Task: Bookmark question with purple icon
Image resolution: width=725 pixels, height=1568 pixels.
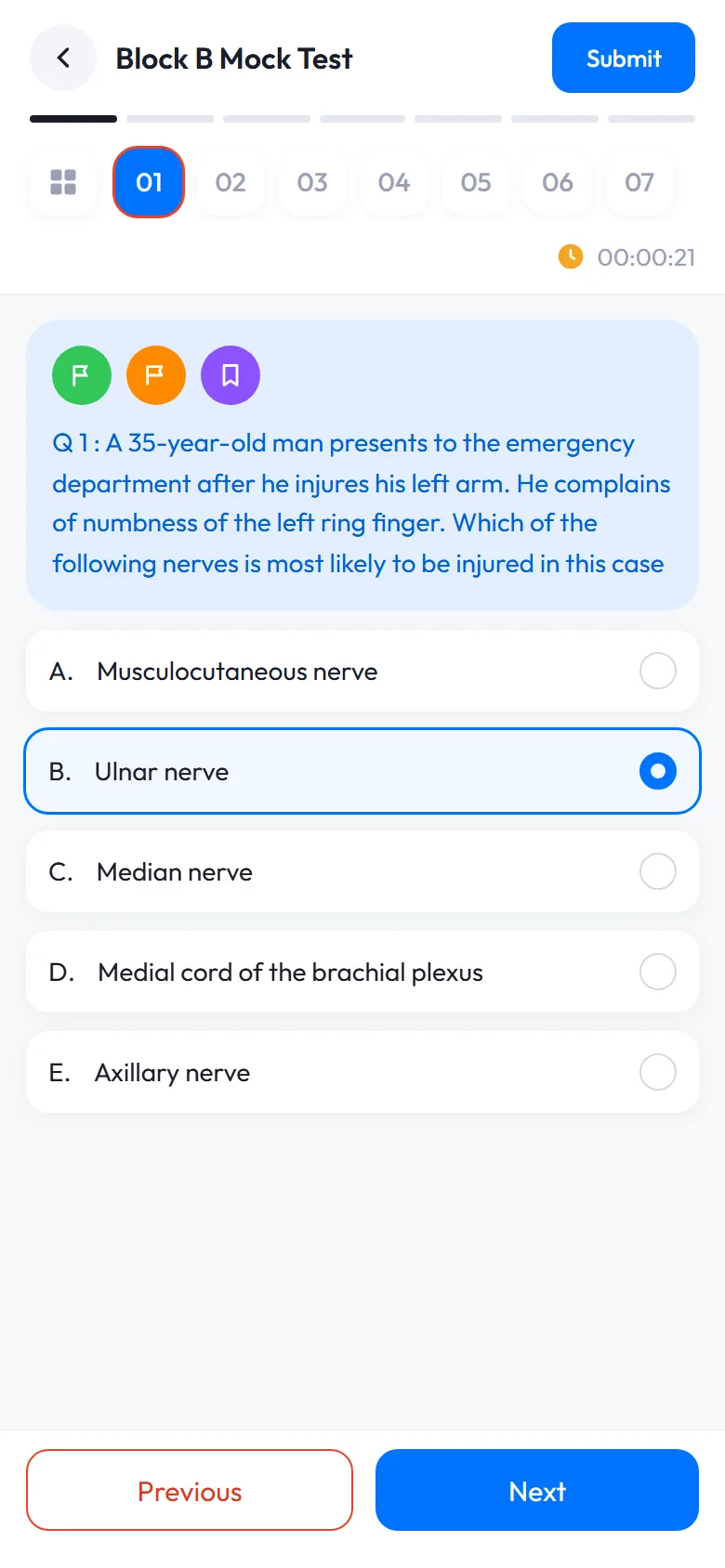Action: coord(231,375)
